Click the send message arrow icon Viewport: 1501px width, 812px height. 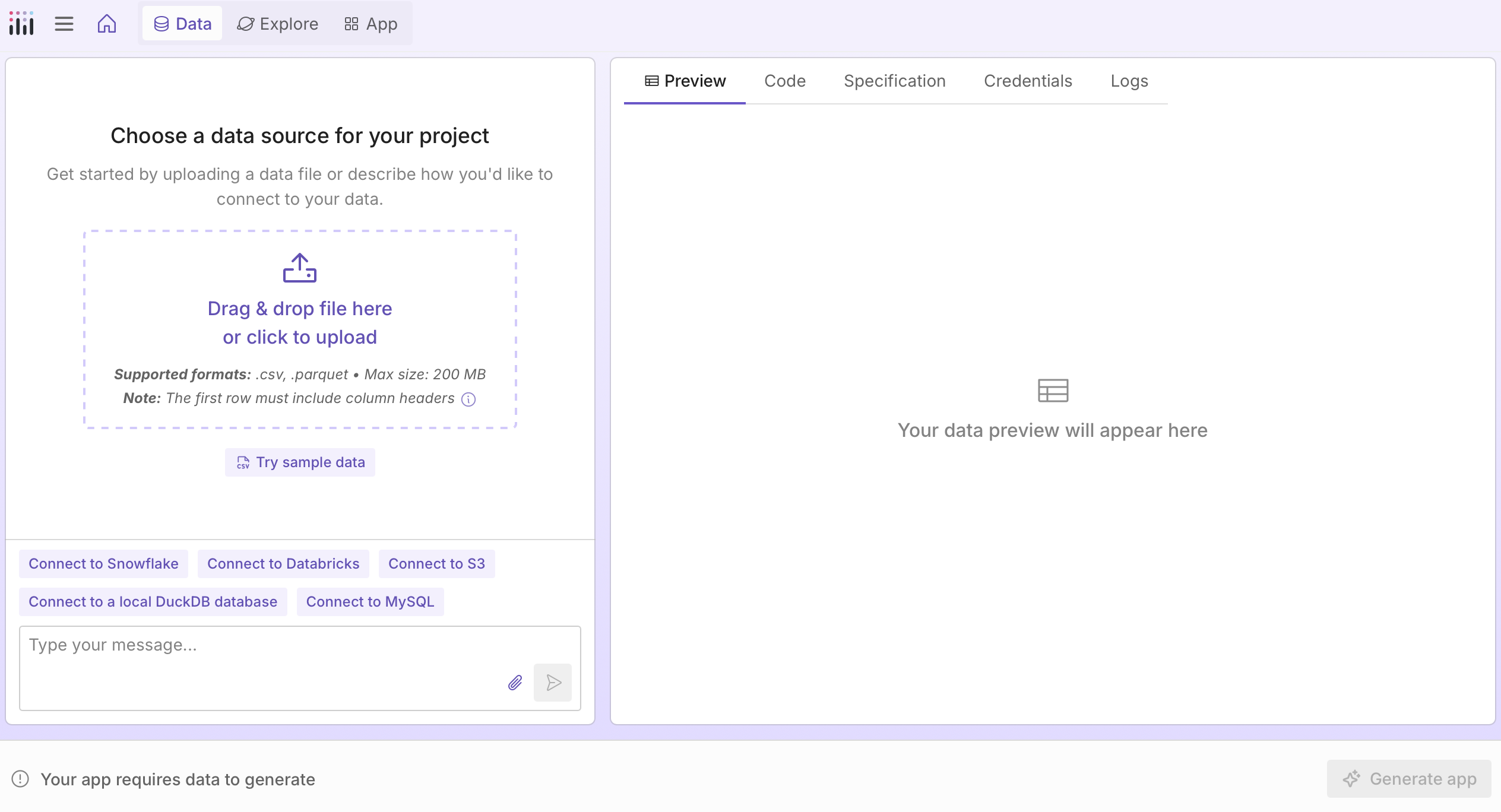tap(553, 683)
